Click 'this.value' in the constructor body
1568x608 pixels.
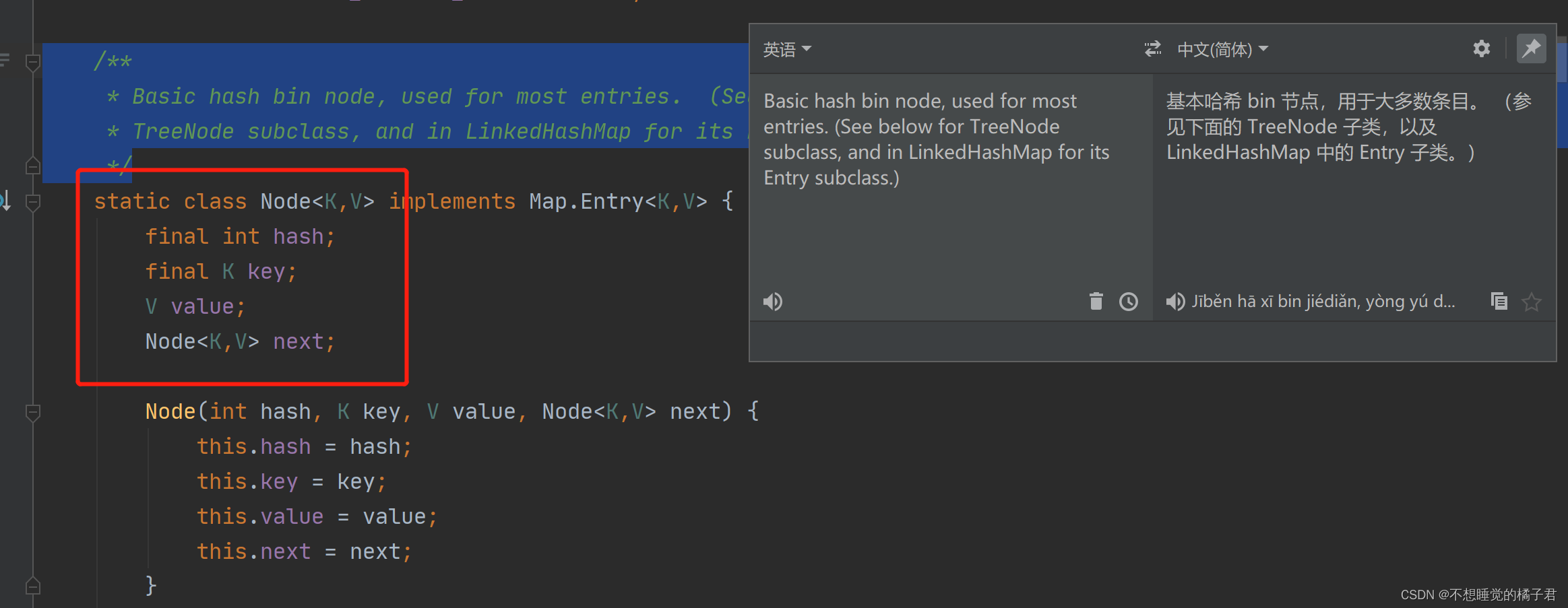coord(260,516)
